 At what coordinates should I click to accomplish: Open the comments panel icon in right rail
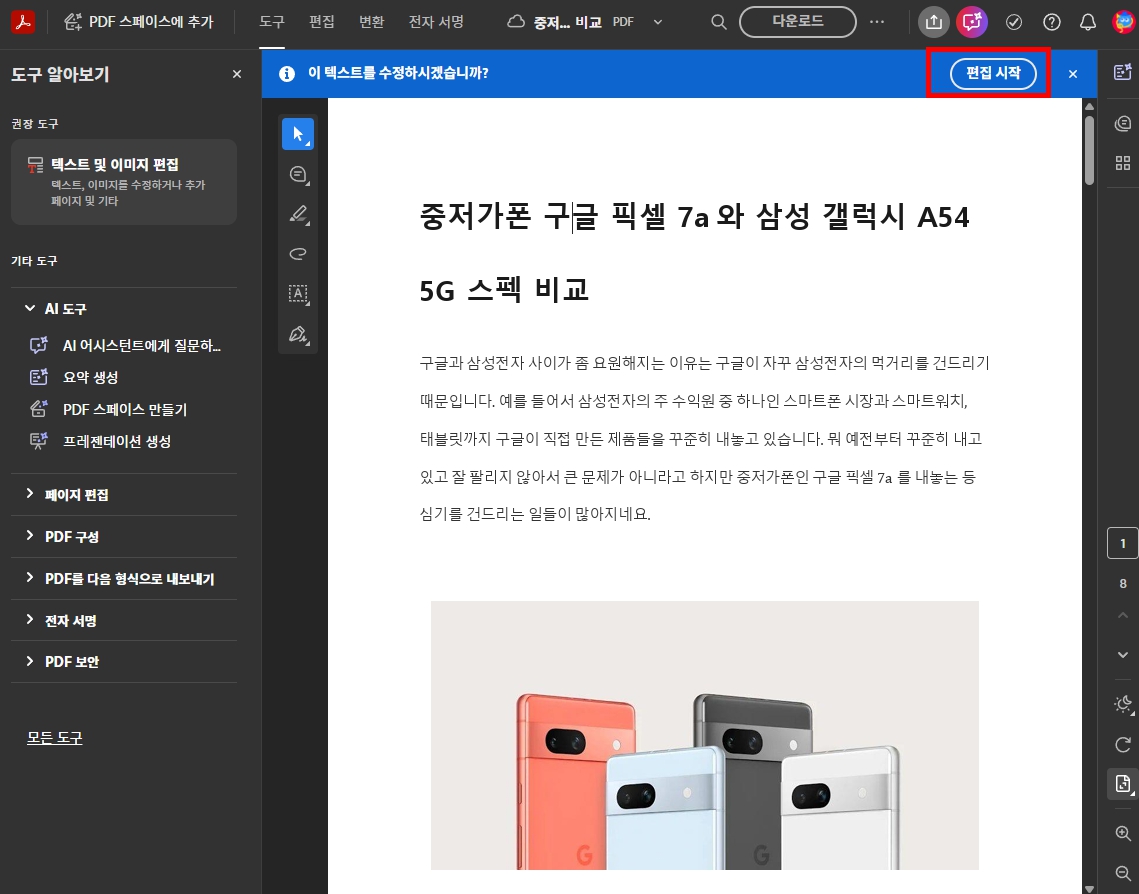[1122, 123]
